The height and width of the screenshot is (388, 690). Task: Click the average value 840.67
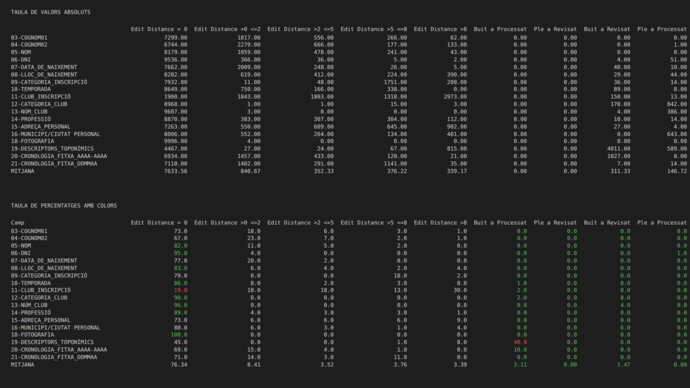[x=250, y=171]
